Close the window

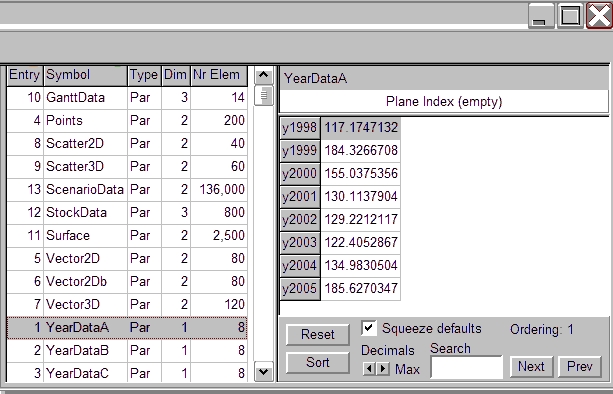[x=599, y=16]
